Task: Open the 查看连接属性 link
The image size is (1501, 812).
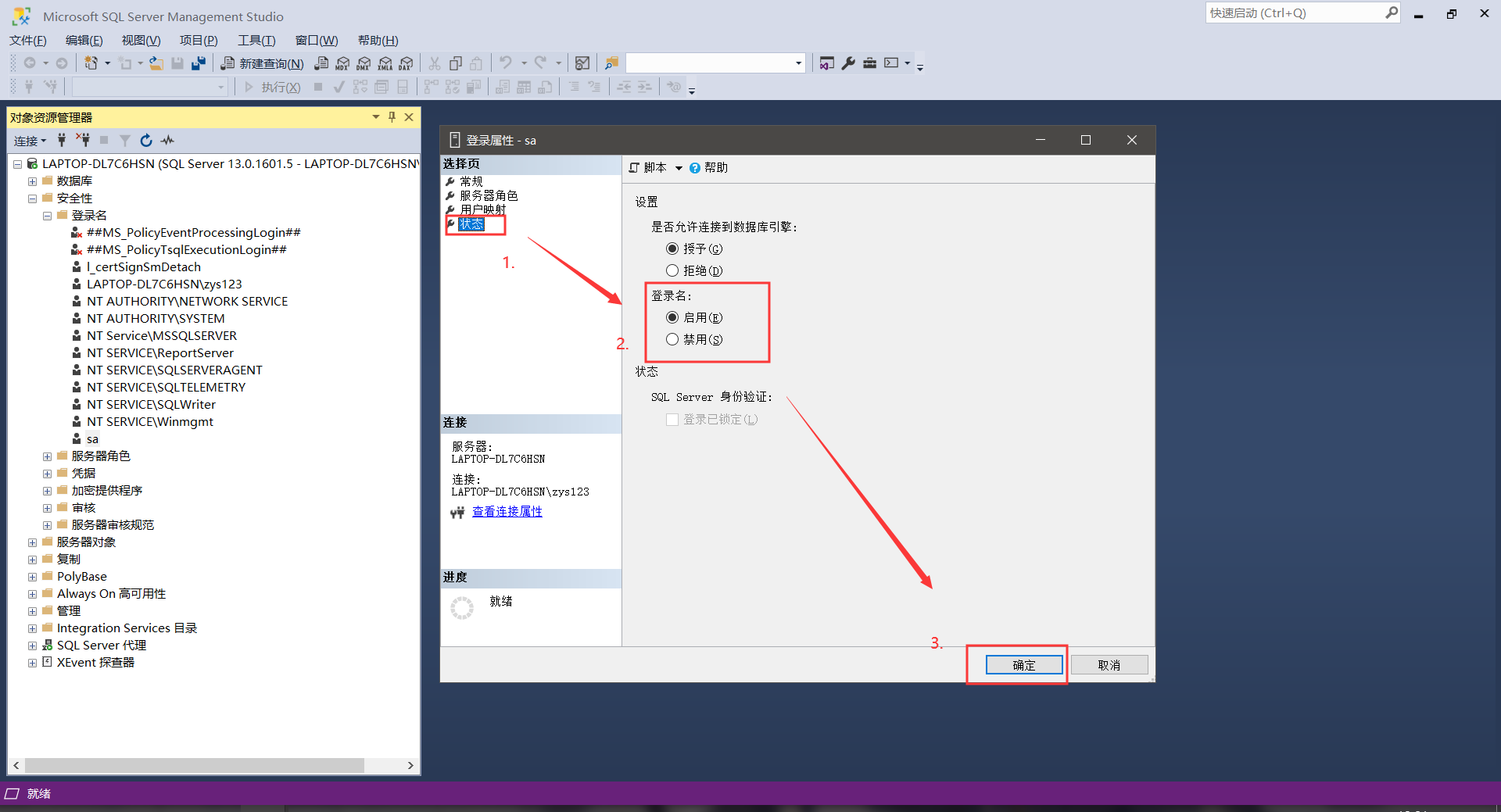Action: click(507, 511)
